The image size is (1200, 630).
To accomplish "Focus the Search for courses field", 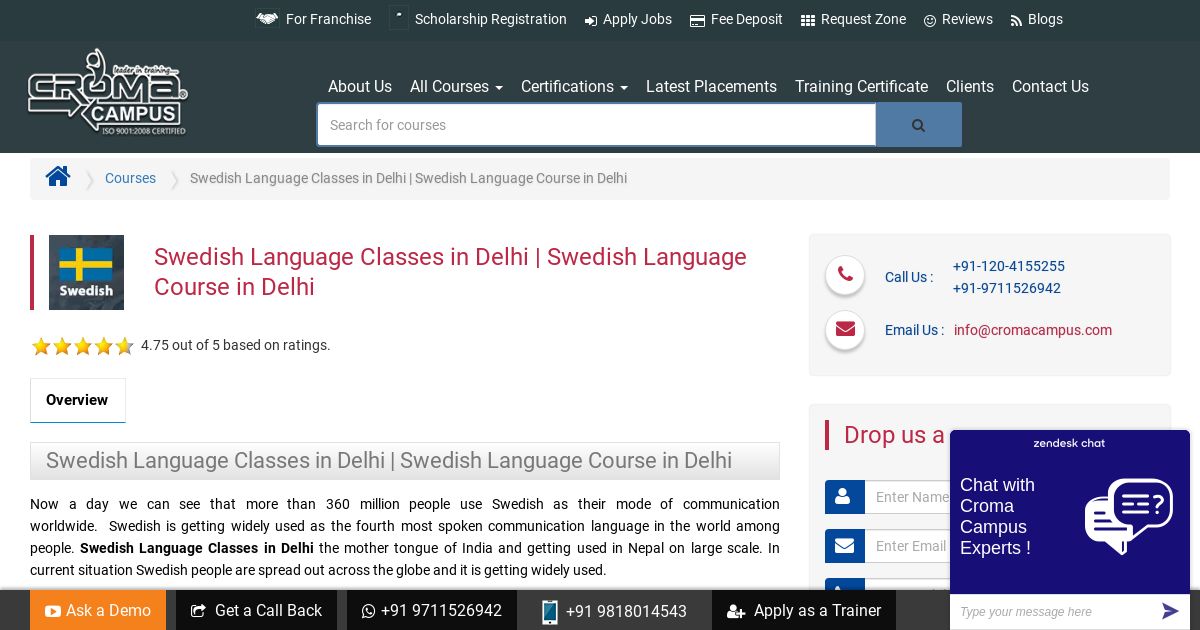I will (x=597, y=125).
